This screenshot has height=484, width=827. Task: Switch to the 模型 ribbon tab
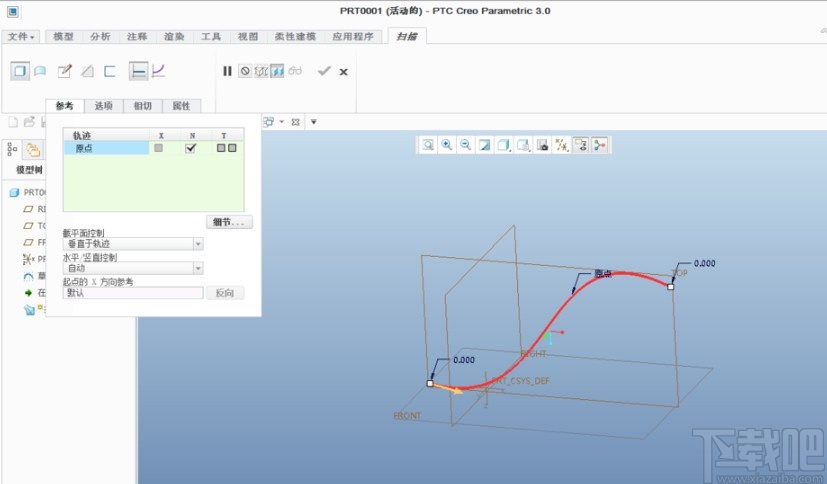[63, 36]
